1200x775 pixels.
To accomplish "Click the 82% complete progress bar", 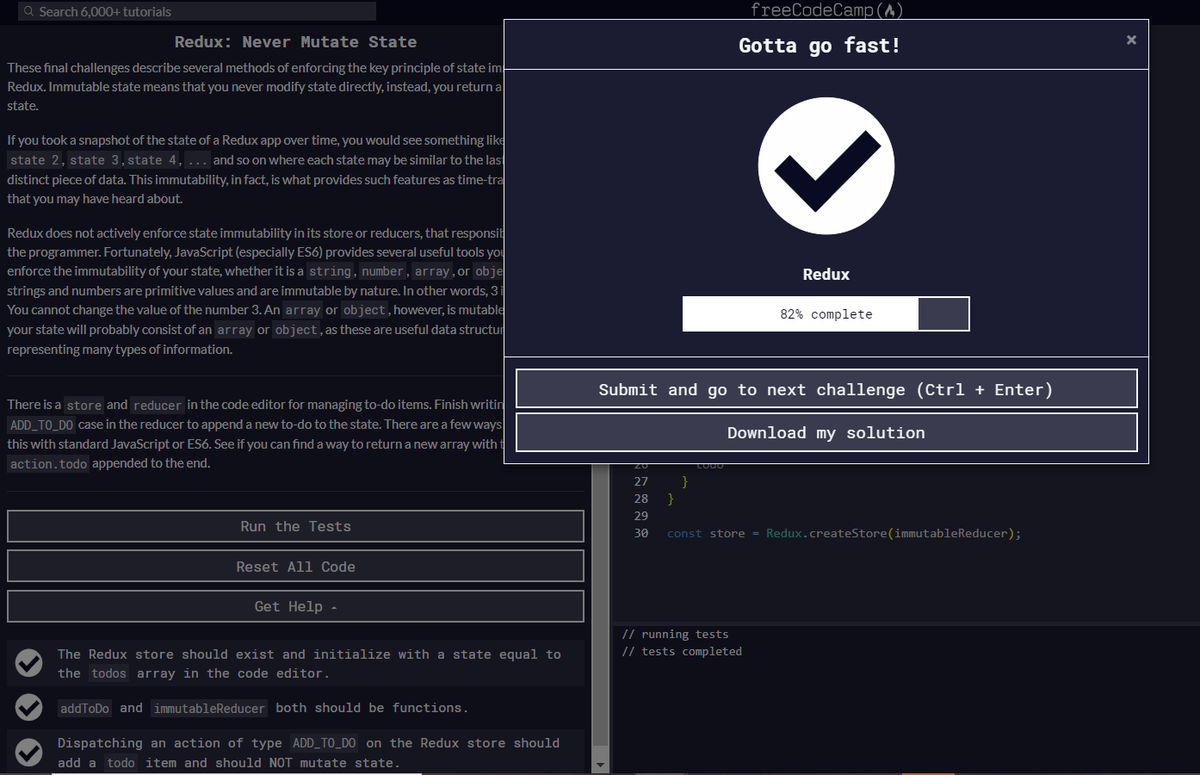I will click(826, 314).
